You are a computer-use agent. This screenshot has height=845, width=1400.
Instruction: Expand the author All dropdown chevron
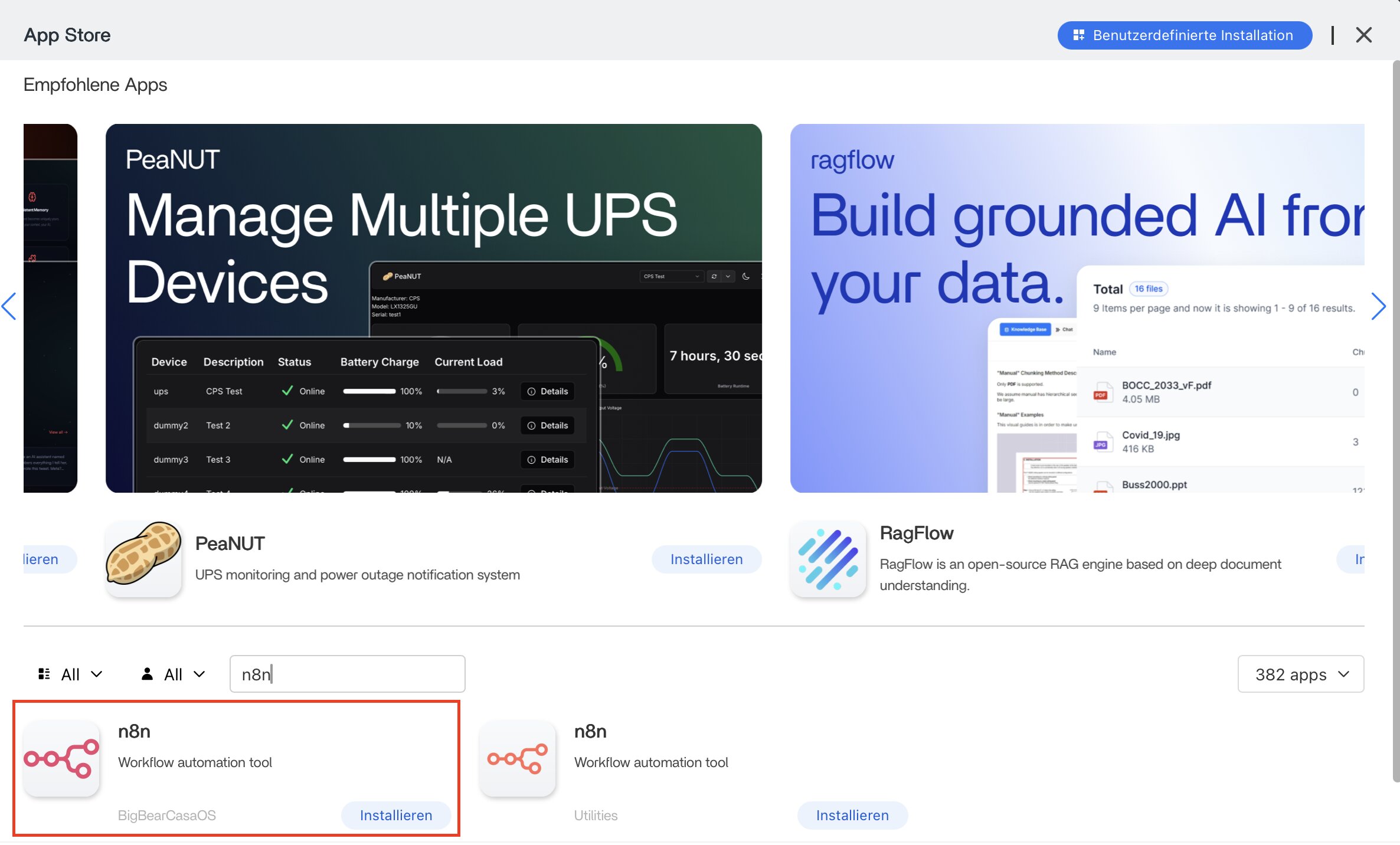click(199, 674)
